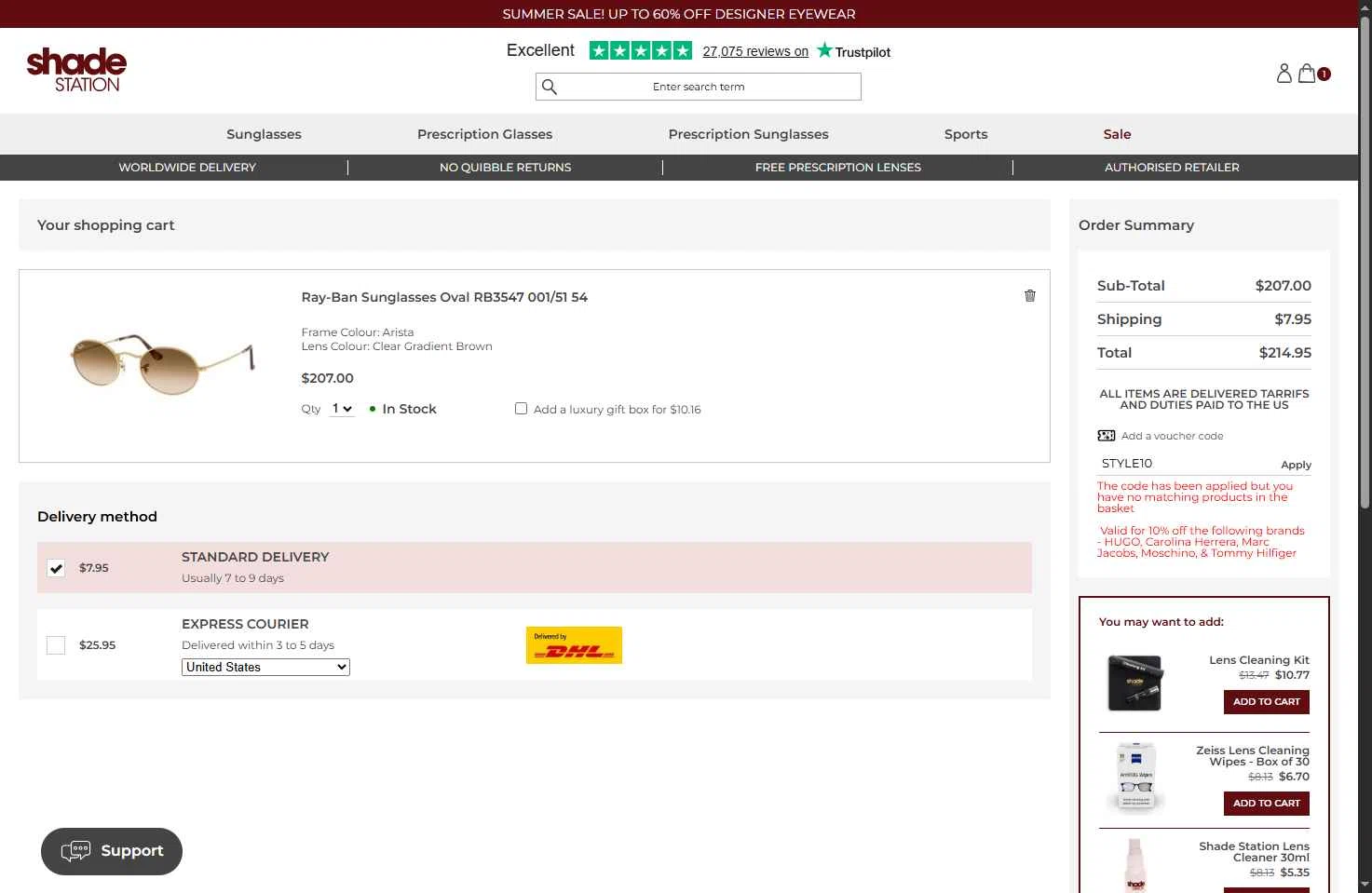Click the Trustpilot five-star rating
This screenshot has width=1372, height=893.
[x=641, y=50]
